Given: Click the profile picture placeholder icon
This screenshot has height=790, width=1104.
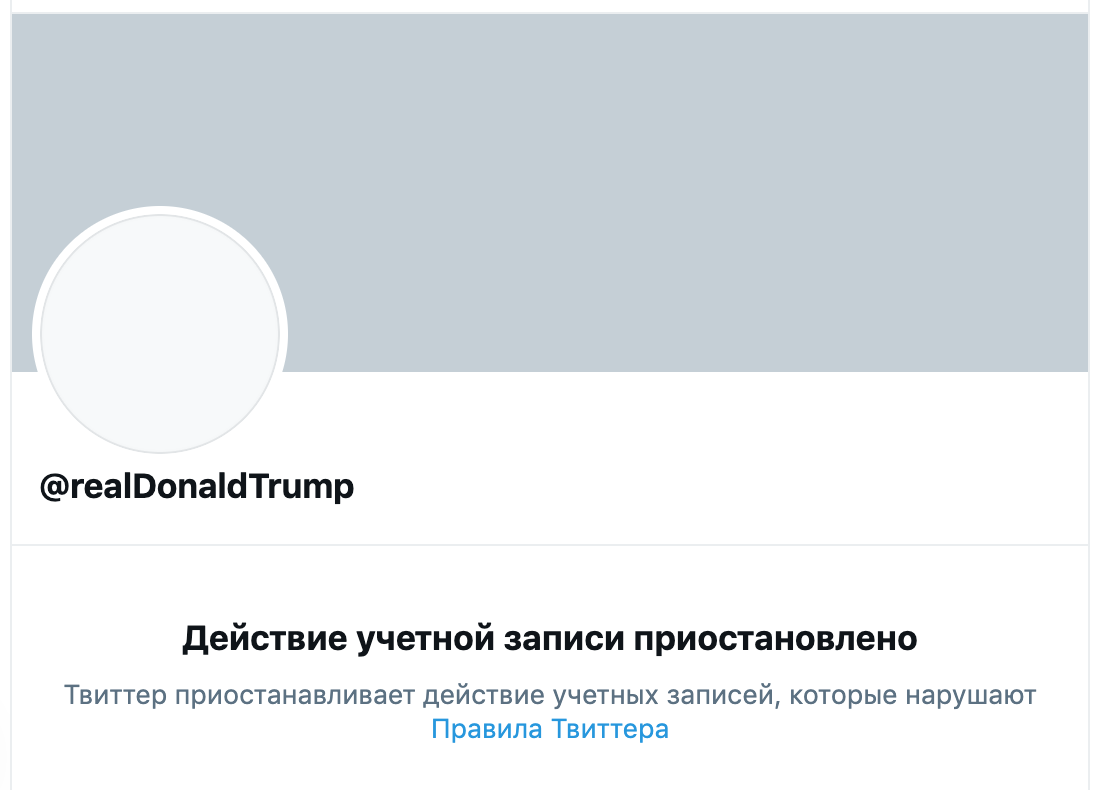Looking at the screenshot, I should click(x=160, y=330).
